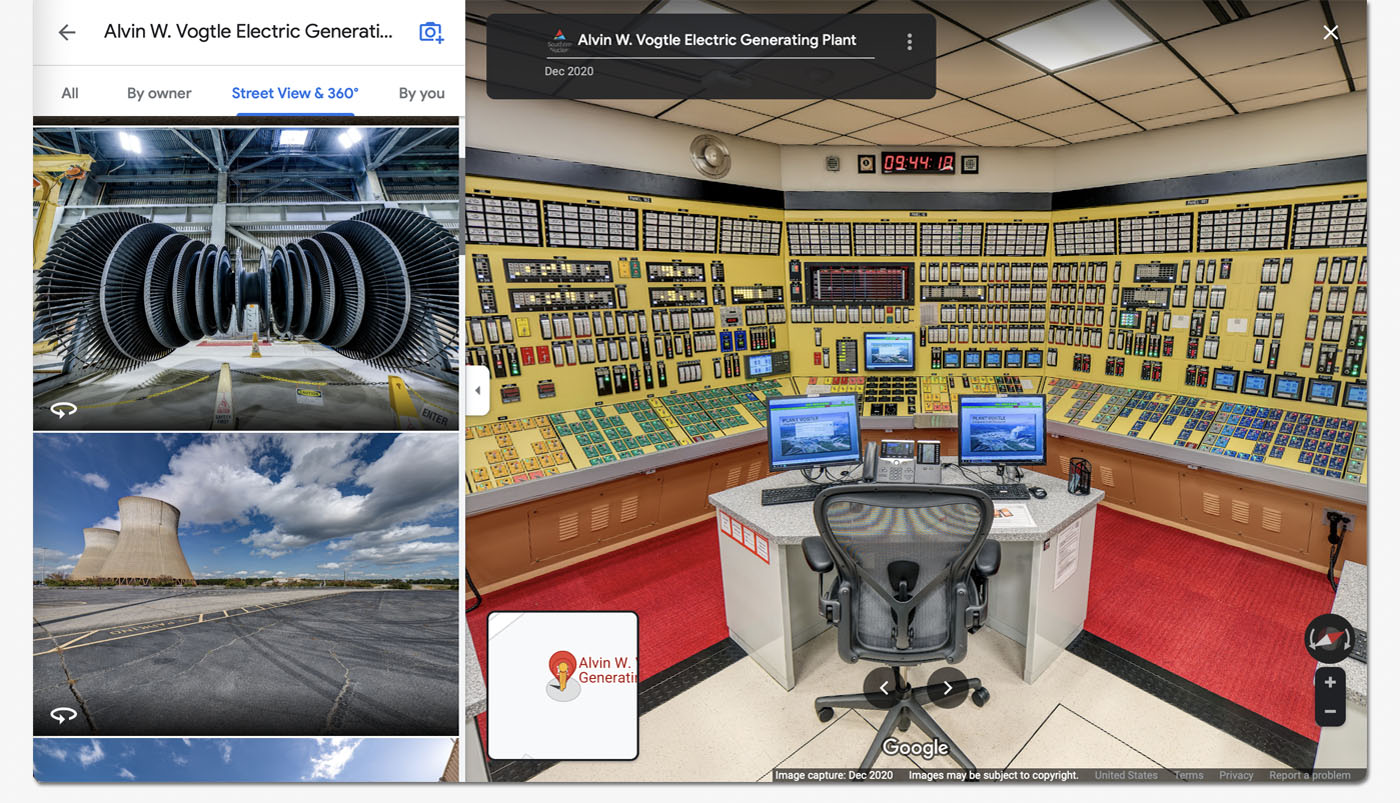The width and height of the screenshot is (1400, 803).
Task: Close the Street View photo viewer
Action: coord(1331,33)
